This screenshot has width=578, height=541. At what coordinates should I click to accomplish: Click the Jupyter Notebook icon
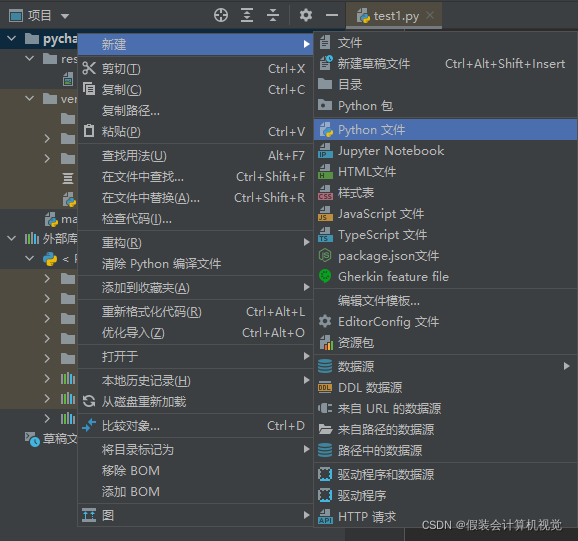[325, 151]
